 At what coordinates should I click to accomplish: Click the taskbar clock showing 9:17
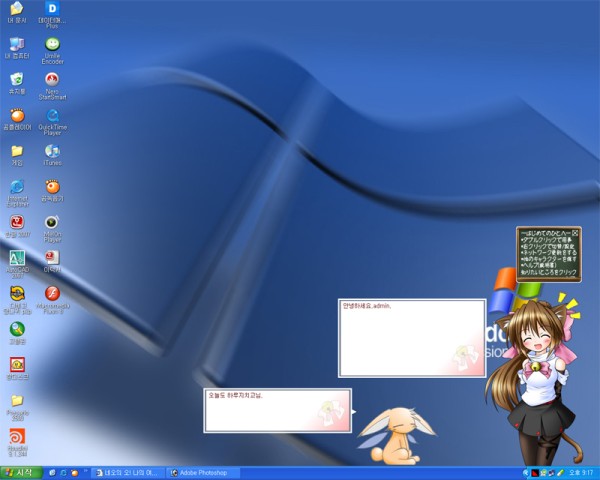(x=581, y=473)
